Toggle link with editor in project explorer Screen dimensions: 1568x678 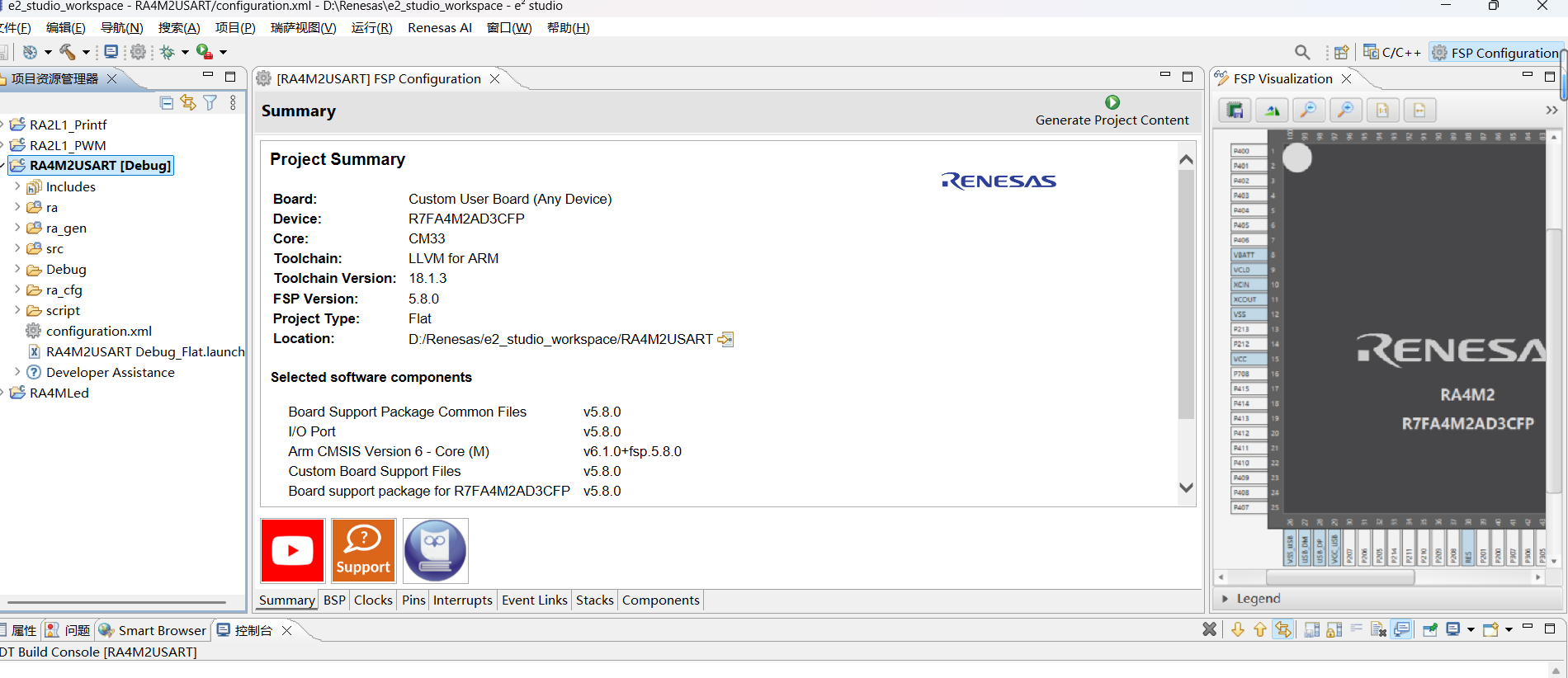(188, 102)
